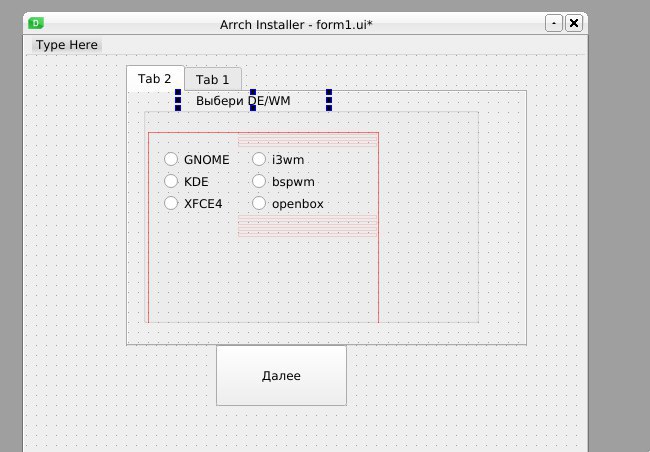The image size is (650, 452).
Task: Select the Выбери DE/WM label
Action: [243, 101]
